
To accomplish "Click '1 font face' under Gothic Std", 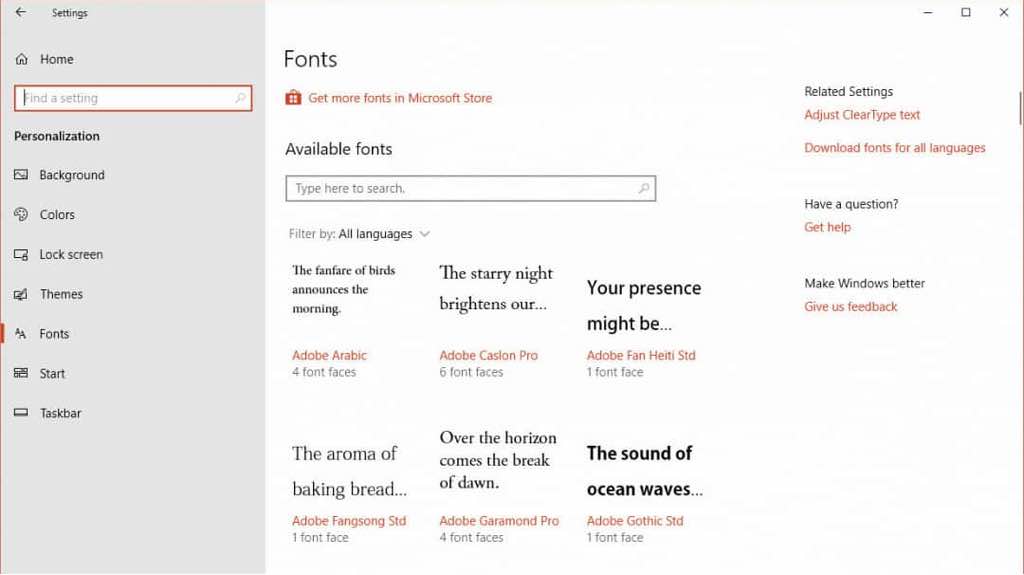I will [615, 538].
